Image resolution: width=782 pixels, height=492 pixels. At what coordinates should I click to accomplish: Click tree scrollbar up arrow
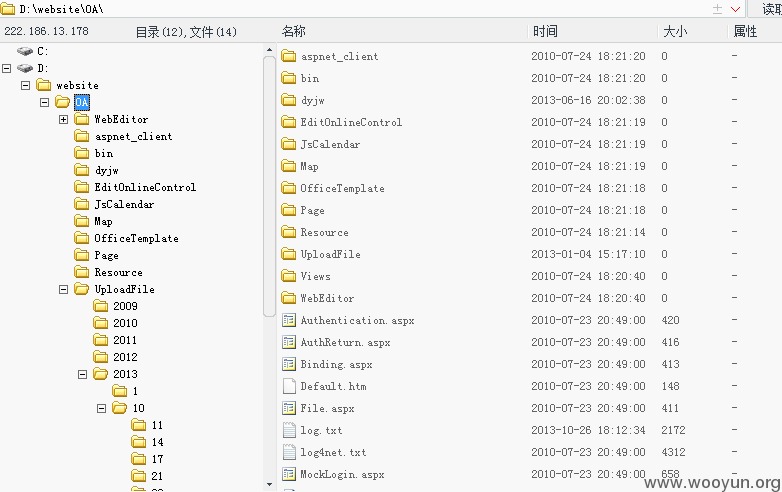coord(269,50)
